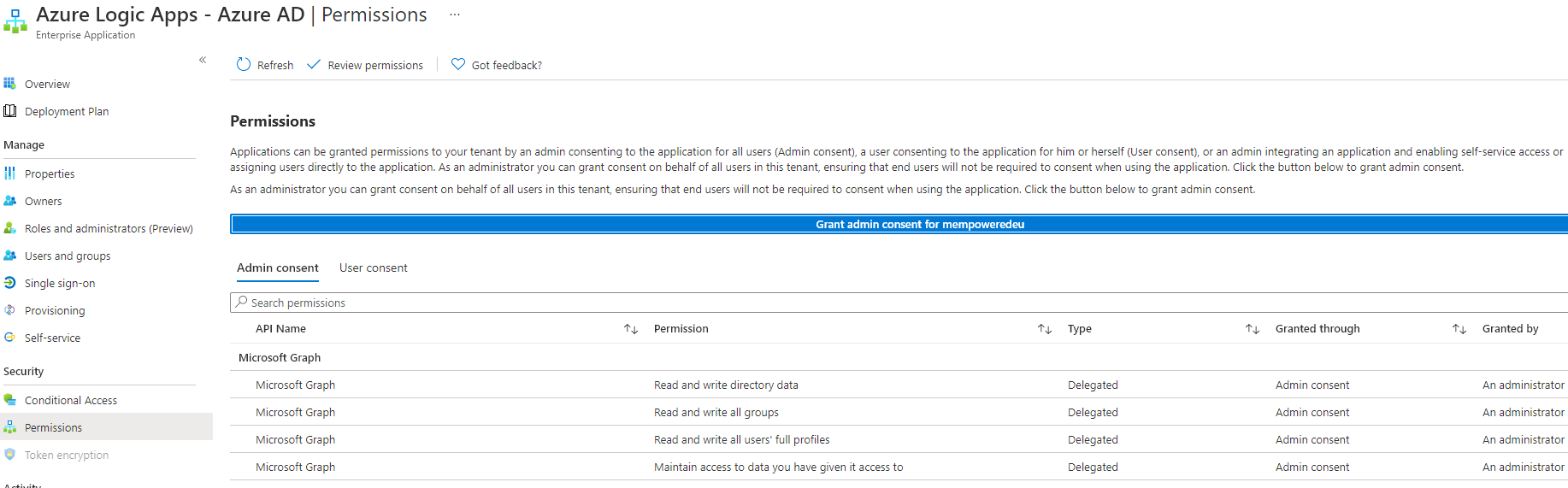Screen dimensions: 1568x488
Task: Select 'Read and write all groups' permission
Action: pyautogui.click(x=716, y=412)
